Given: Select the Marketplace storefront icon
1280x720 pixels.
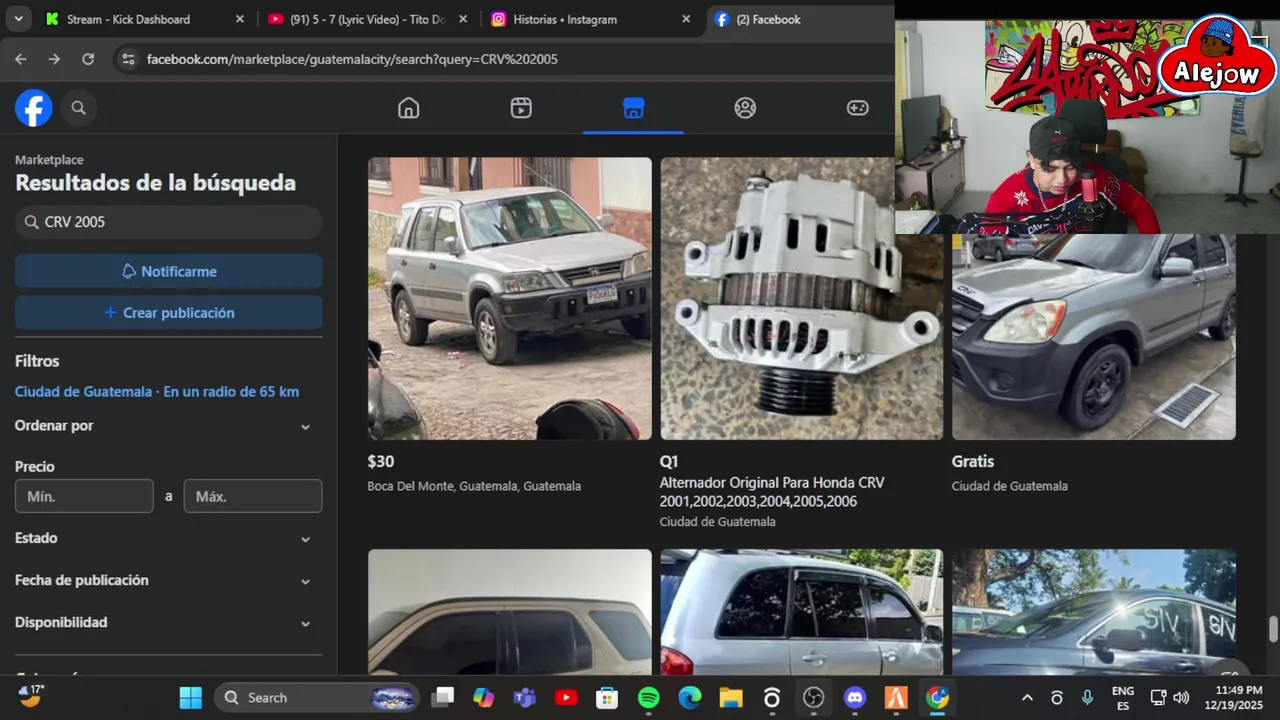Looking at the screenshot, I should 633,108.
